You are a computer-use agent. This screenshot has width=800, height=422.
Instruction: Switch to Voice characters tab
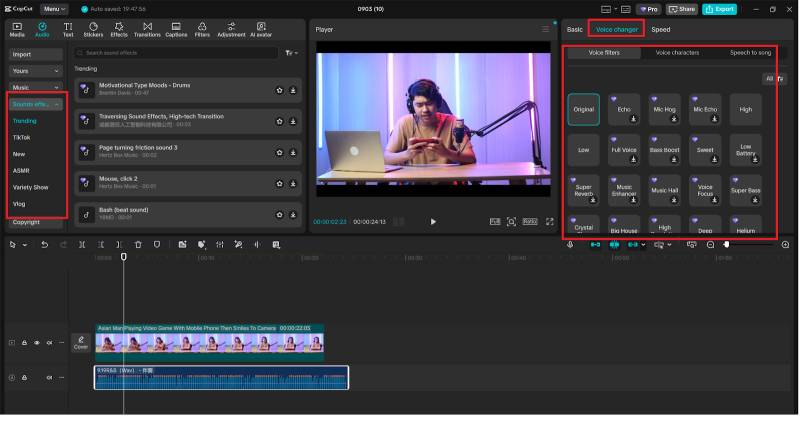(677, 53)
